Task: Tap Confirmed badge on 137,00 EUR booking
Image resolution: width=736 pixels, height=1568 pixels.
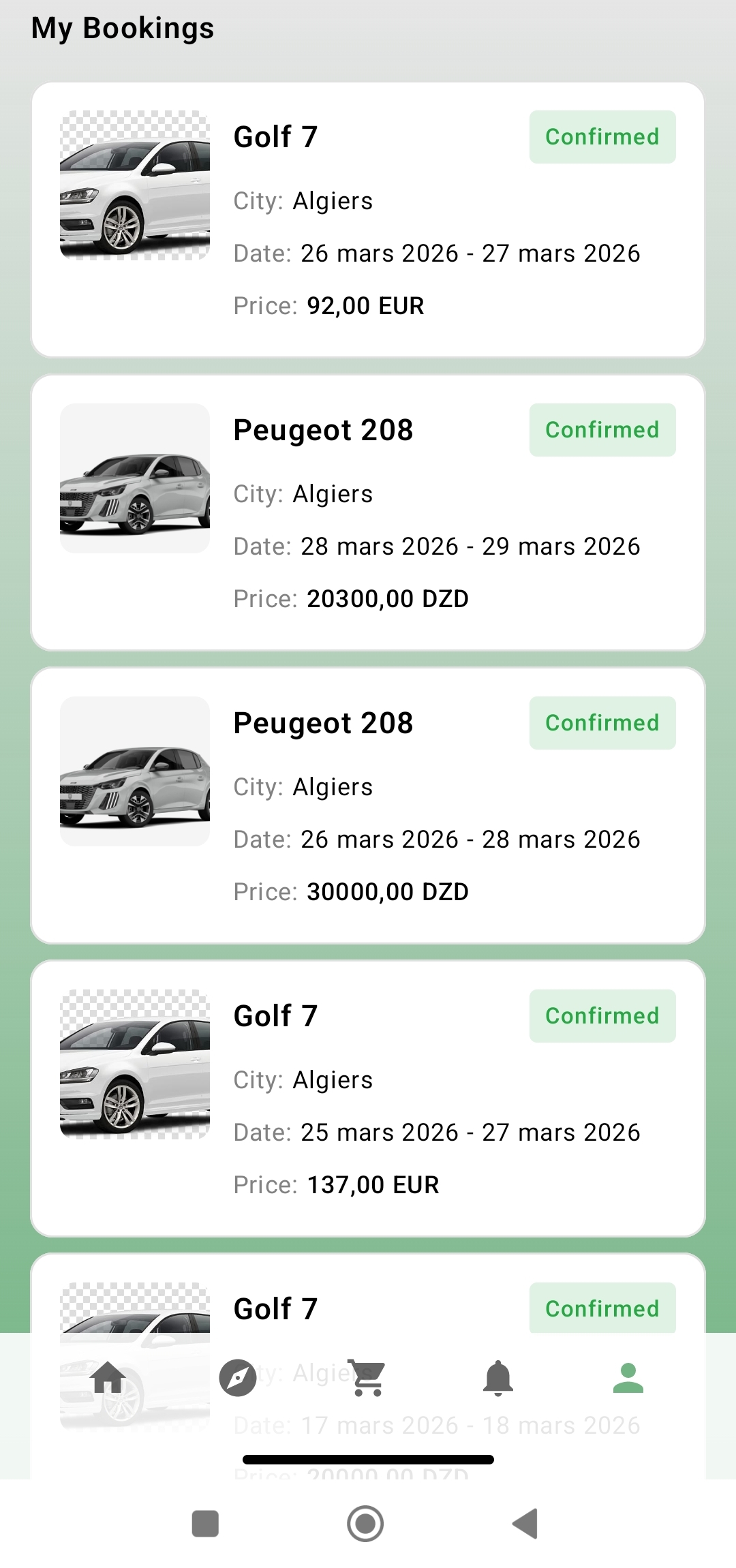Action: pos(602,1016)
